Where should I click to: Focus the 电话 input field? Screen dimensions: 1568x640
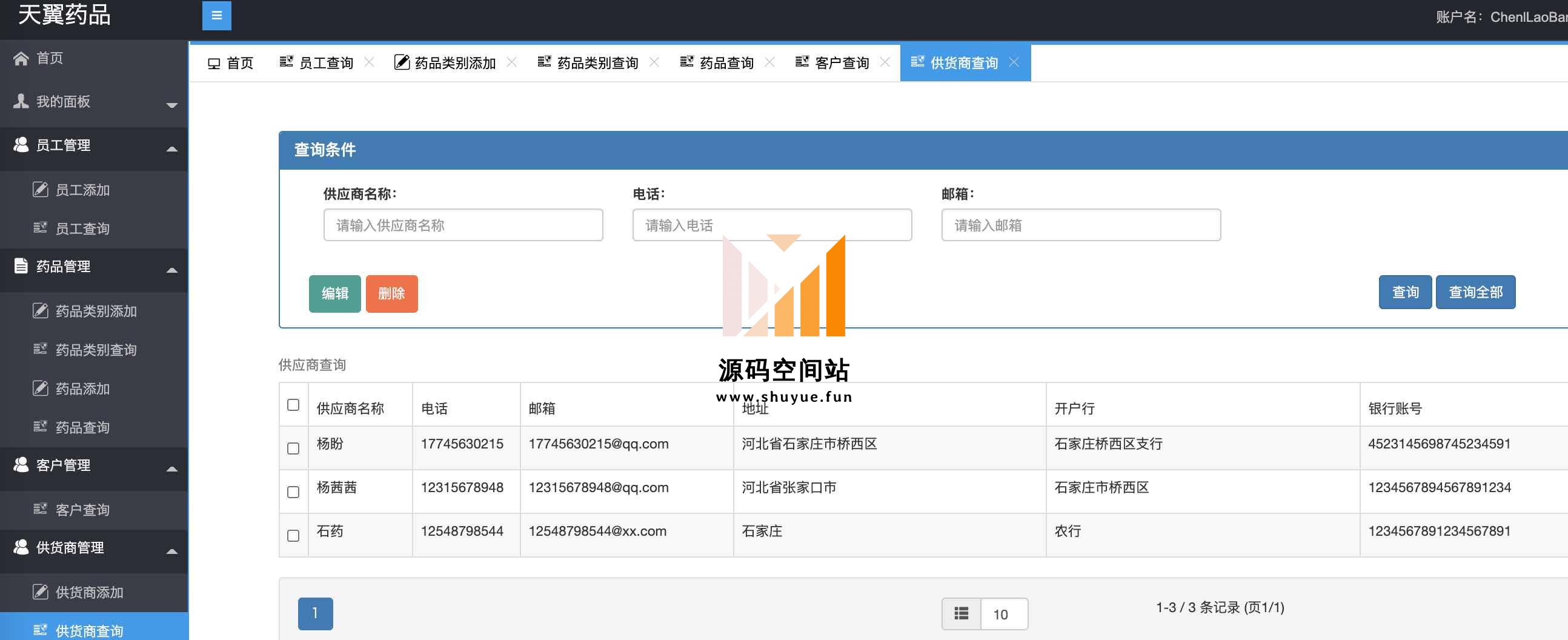point(772,225)
